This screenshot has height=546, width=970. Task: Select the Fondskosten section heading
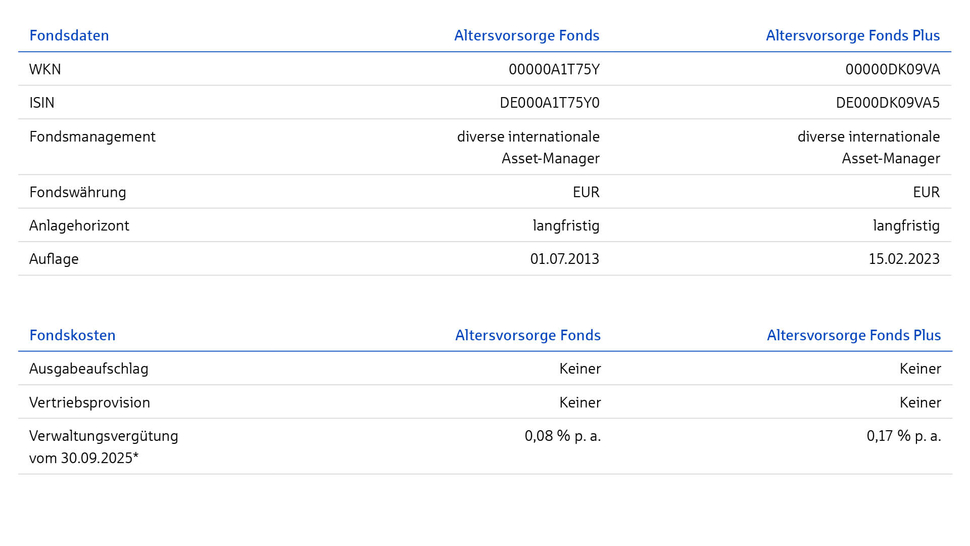72,335
